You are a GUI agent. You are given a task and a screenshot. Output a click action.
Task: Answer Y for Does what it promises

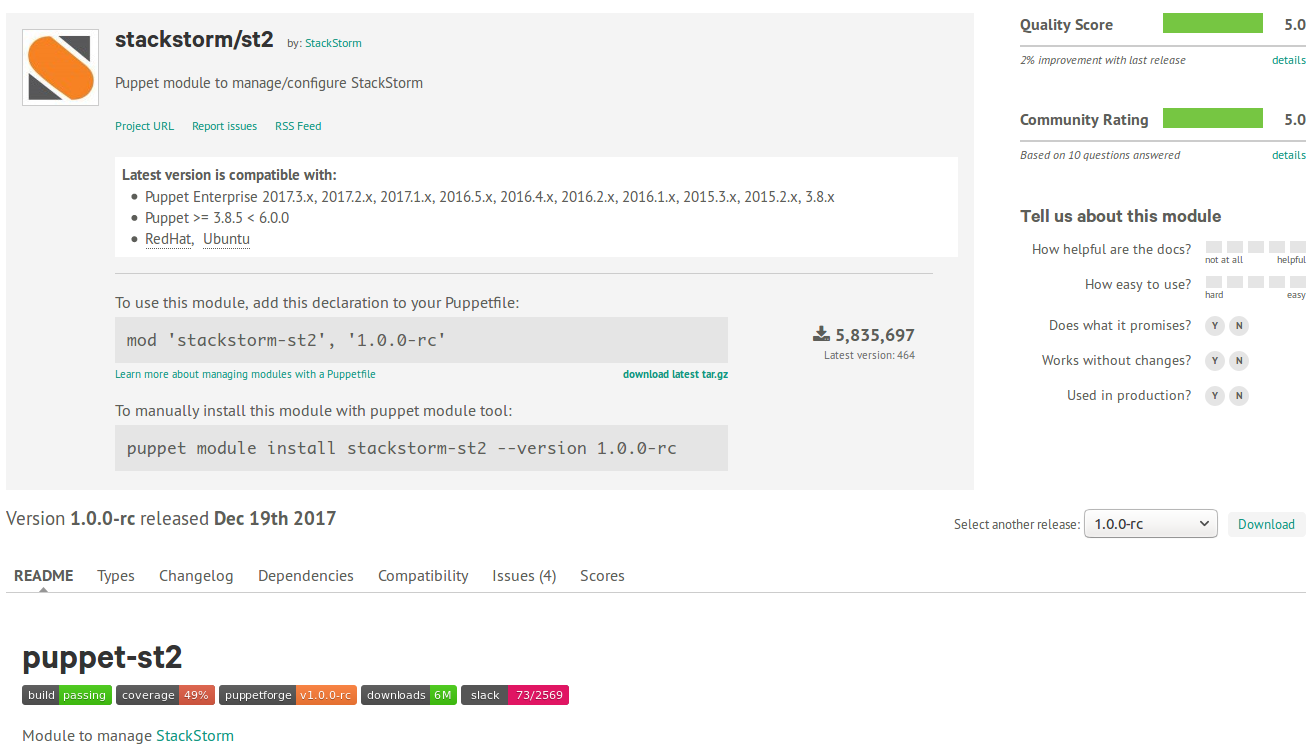pos(1214,326)
